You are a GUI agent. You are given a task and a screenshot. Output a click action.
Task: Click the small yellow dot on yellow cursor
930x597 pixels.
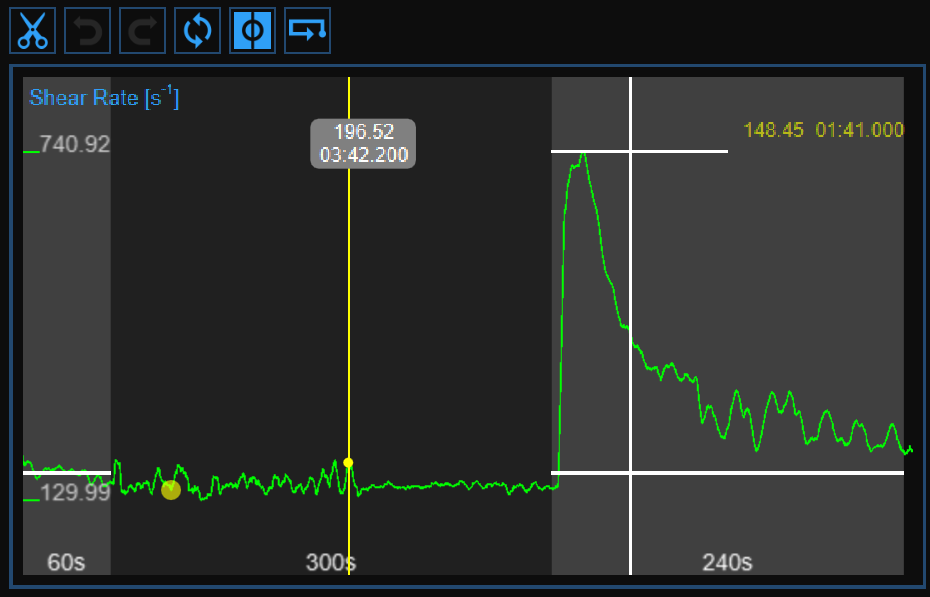pos(348,462)
